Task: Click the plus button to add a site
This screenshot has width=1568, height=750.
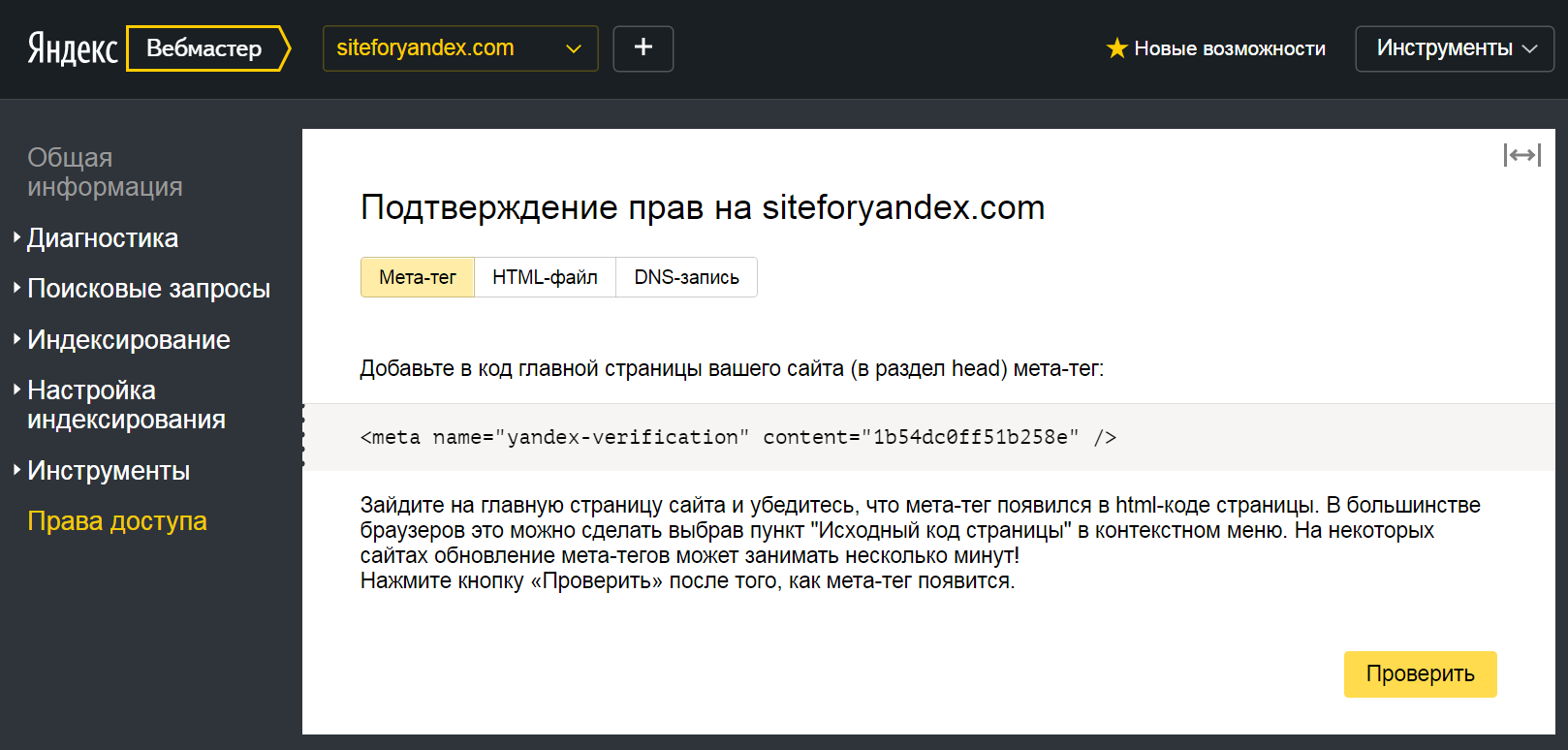Action: click(643, 48)
